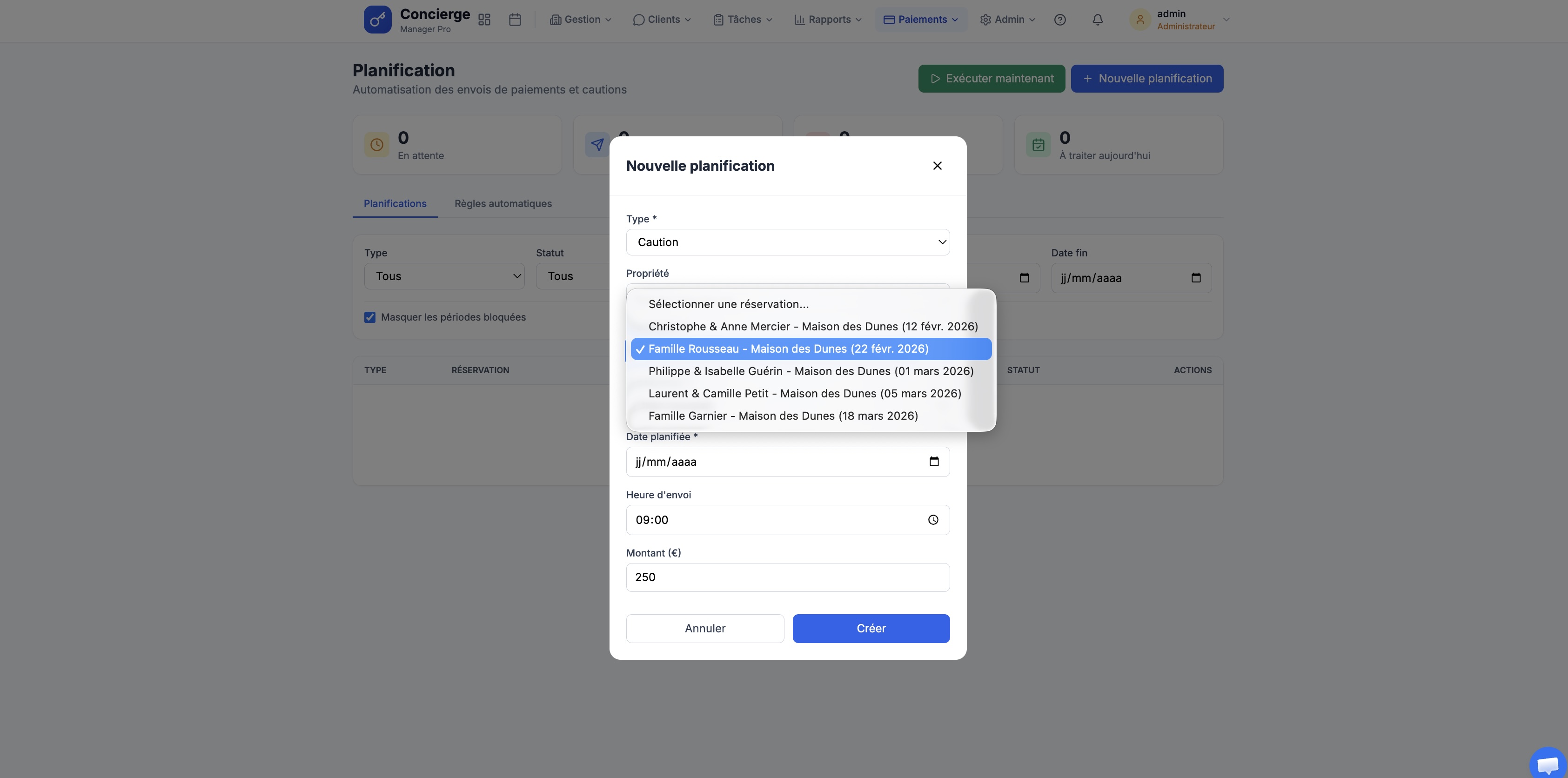The width and height of the screenshot is (1568, 778).
Task: Open the notifications bell icon
Action: coord(1098,20)
